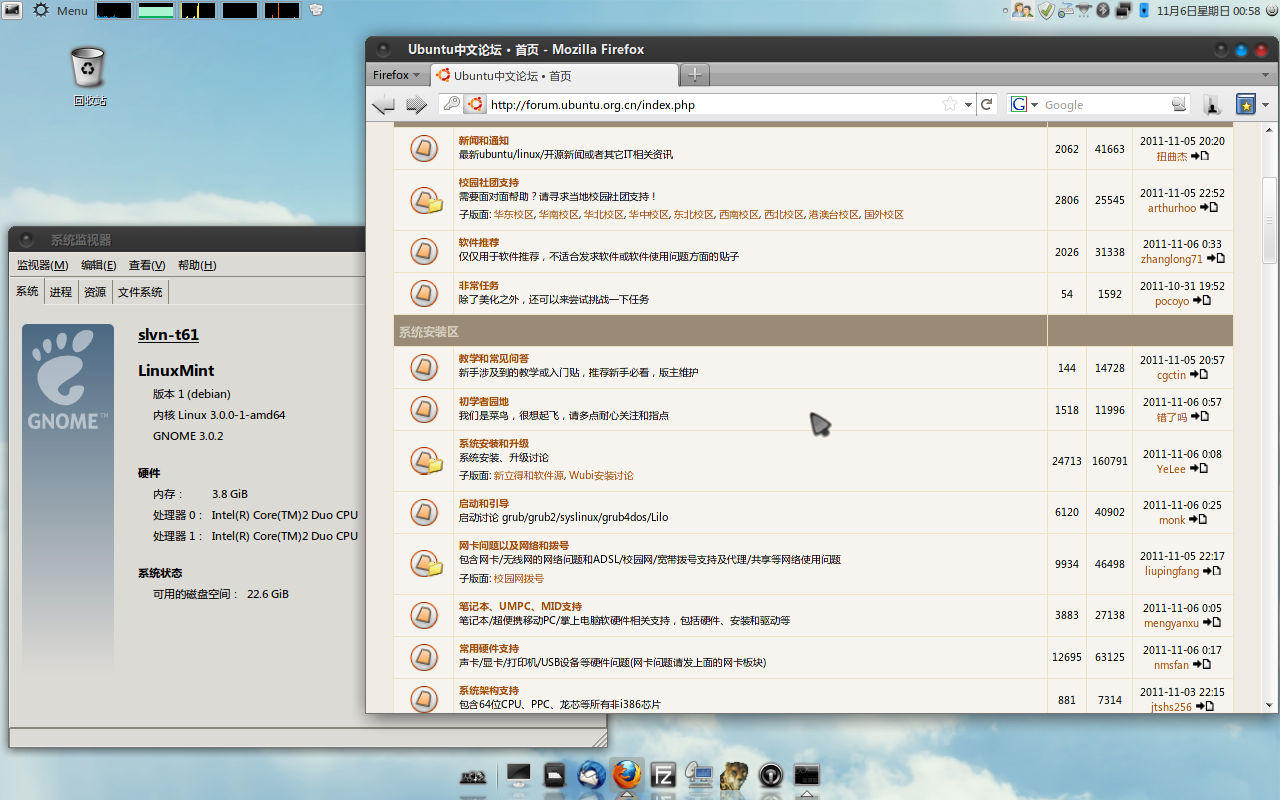Click the site identity favicon in URL bar
1280x800 pixels.
tap(475, 104)
